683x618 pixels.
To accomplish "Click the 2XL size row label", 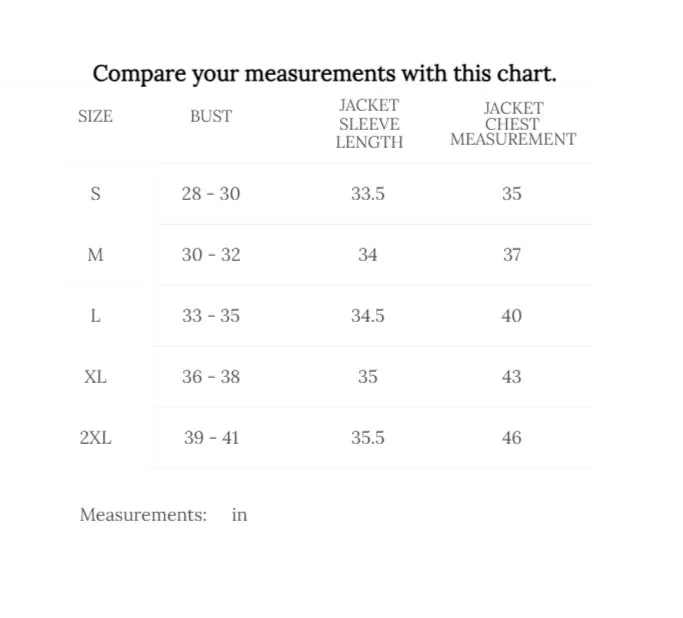I will (x=95, y=438).
